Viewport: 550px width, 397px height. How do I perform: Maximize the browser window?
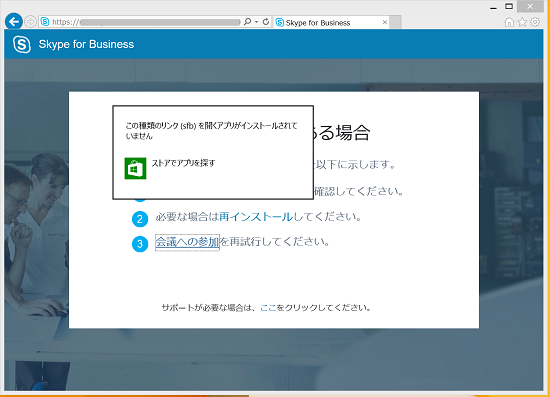[x=509, y=6]
